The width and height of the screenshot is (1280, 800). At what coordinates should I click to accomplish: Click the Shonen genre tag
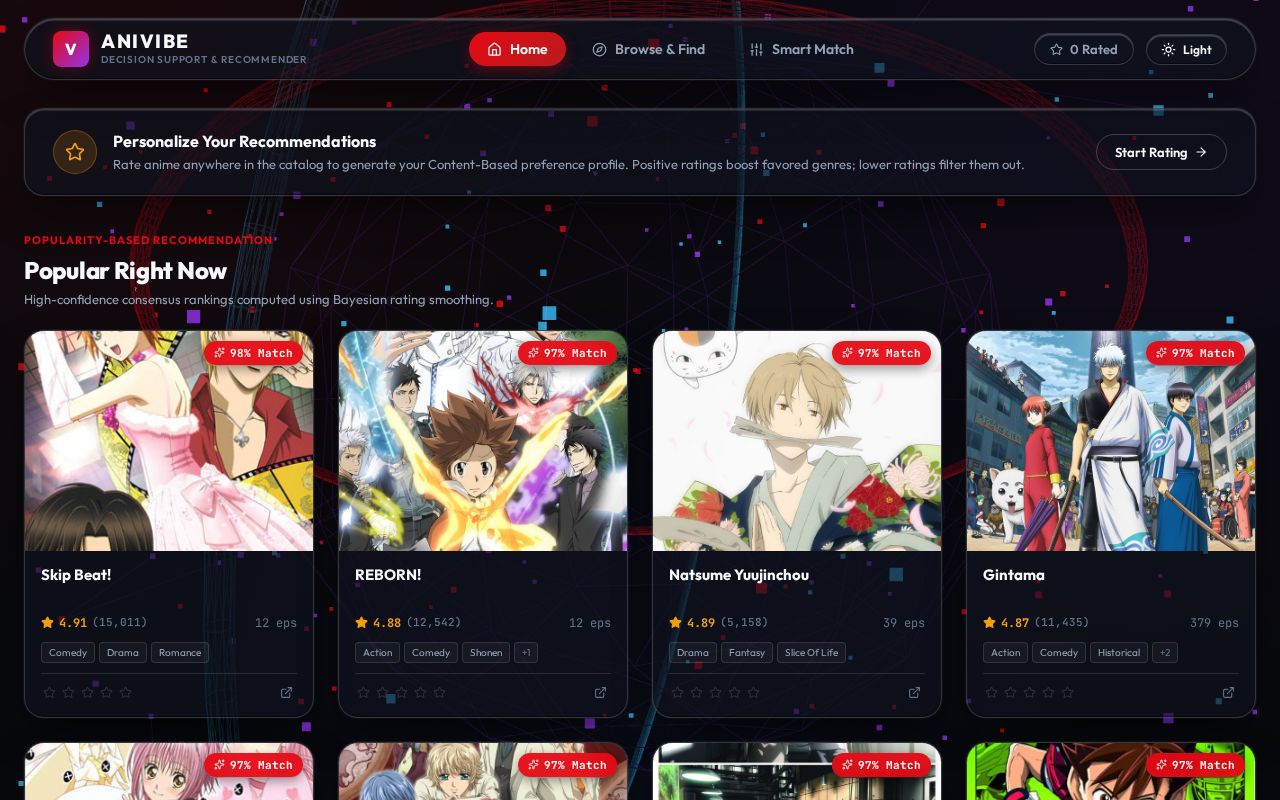pos(486,653)
